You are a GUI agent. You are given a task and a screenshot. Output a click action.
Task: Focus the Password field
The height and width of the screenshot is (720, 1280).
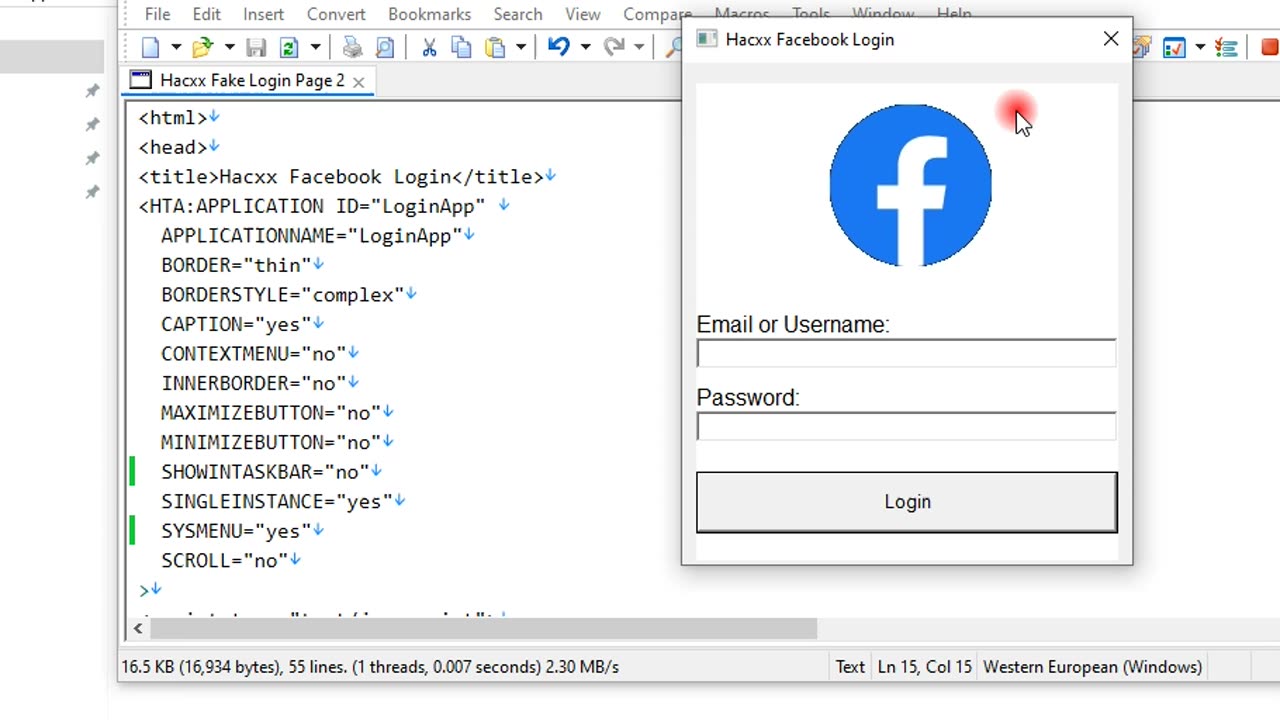click(906, 426)
